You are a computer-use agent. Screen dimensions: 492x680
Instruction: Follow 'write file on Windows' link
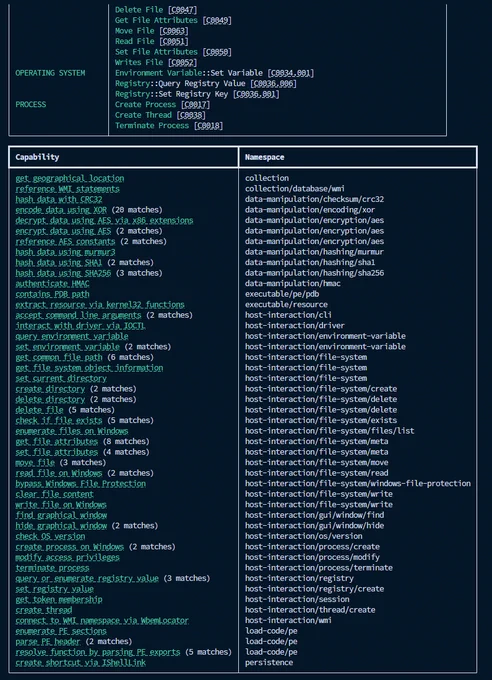coord(61,504)
